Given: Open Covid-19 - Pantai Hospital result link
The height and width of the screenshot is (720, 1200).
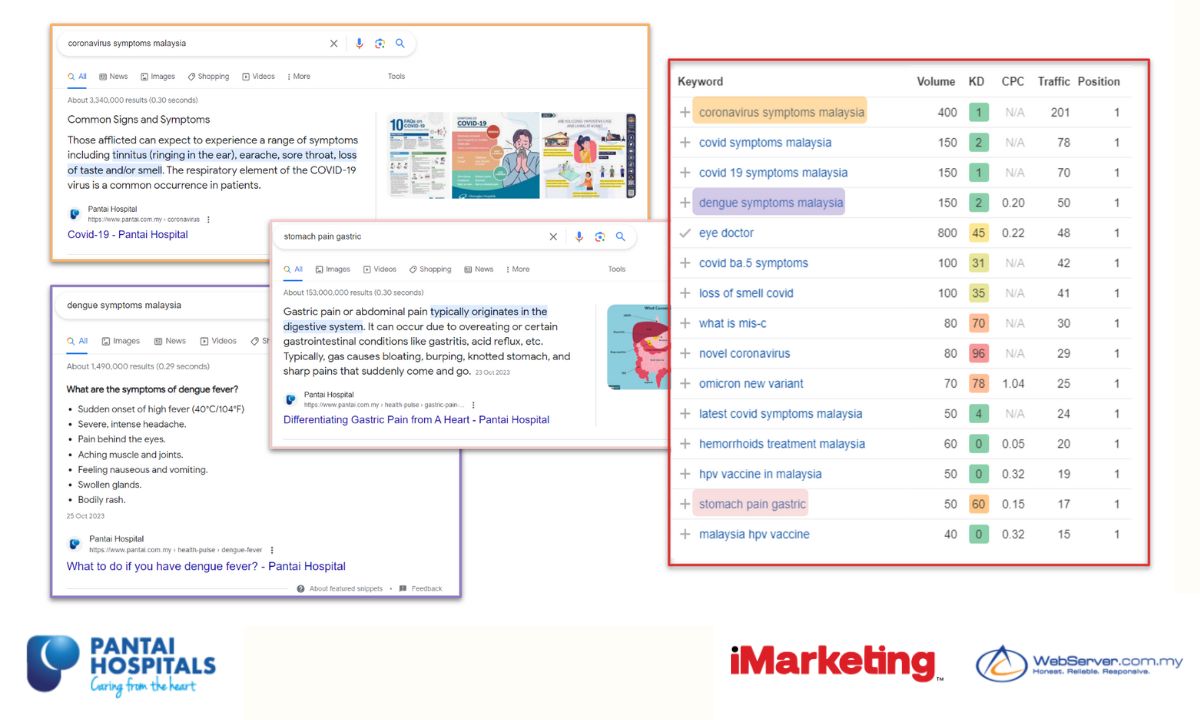Looking at the screenshot, I should [127, 234].
